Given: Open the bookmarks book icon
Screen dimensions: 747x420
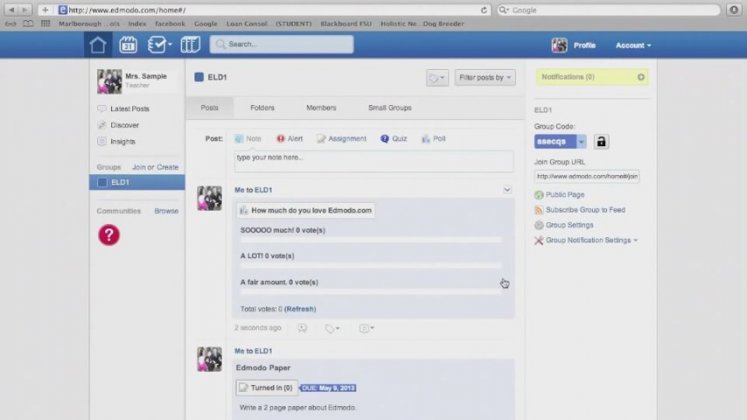Looking at the screenshot, I should (28, 23).
